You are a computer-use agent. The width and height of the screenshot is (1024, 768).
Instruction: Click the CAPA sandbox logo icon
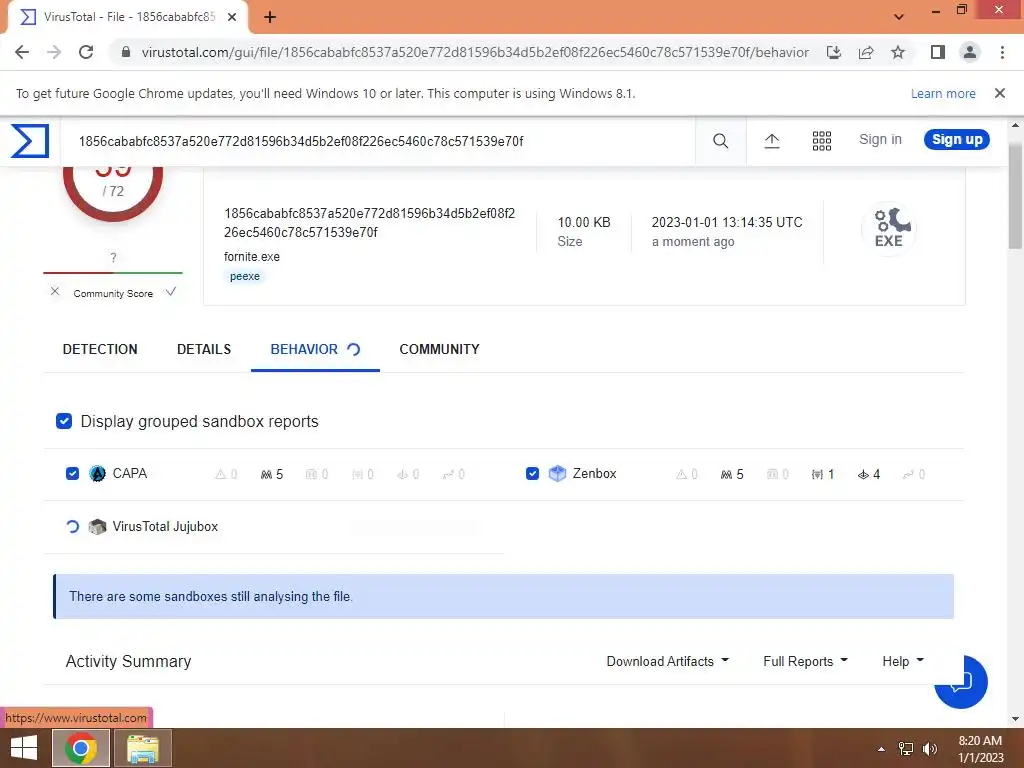[x=97, y=473]
